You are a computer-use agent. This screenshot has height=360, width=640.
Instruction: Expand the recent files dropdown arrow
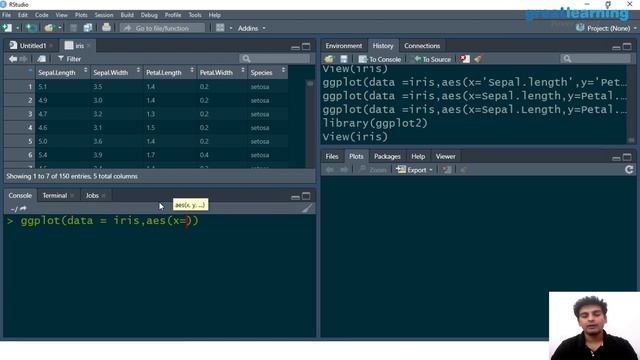pyautogui.click(x=60, y=28)
